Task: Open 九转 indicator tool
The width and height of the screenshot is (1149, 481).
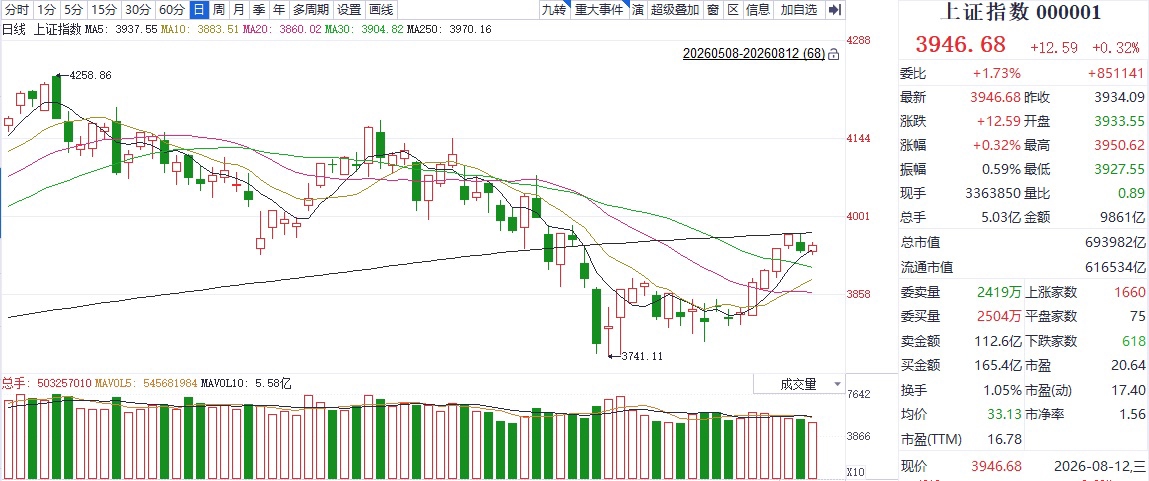Action: pyautogui.click(x=553, y=10)
